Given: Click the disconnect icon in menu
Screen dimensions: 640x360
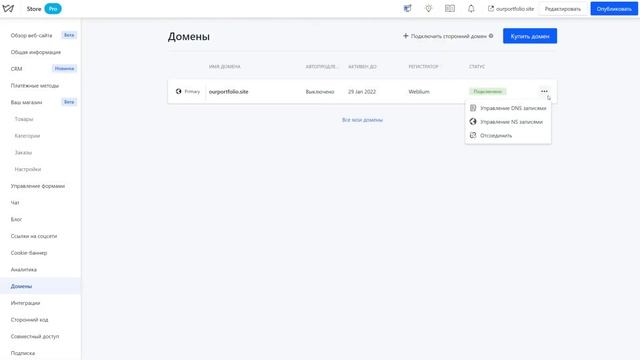Looking at the screenshot, I should click(x=473, y=135).
